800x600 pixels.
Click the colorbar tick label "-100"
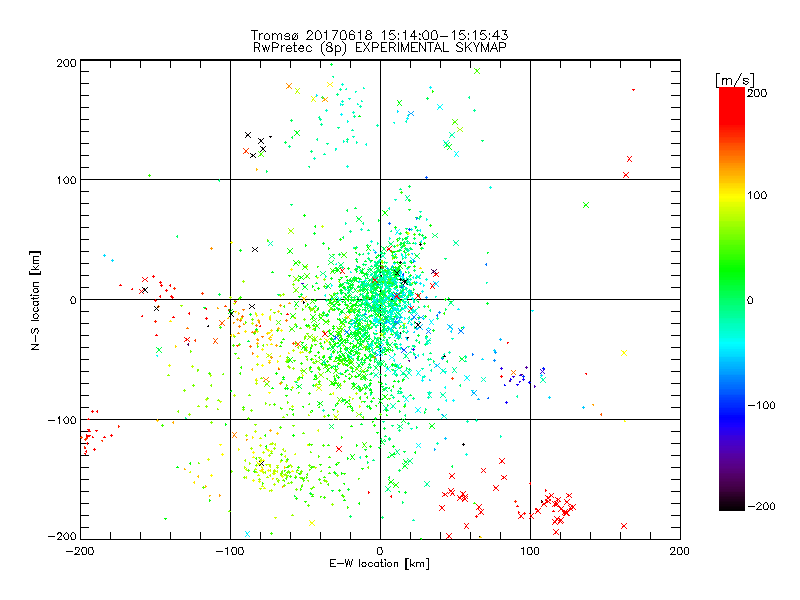point(761,406)
